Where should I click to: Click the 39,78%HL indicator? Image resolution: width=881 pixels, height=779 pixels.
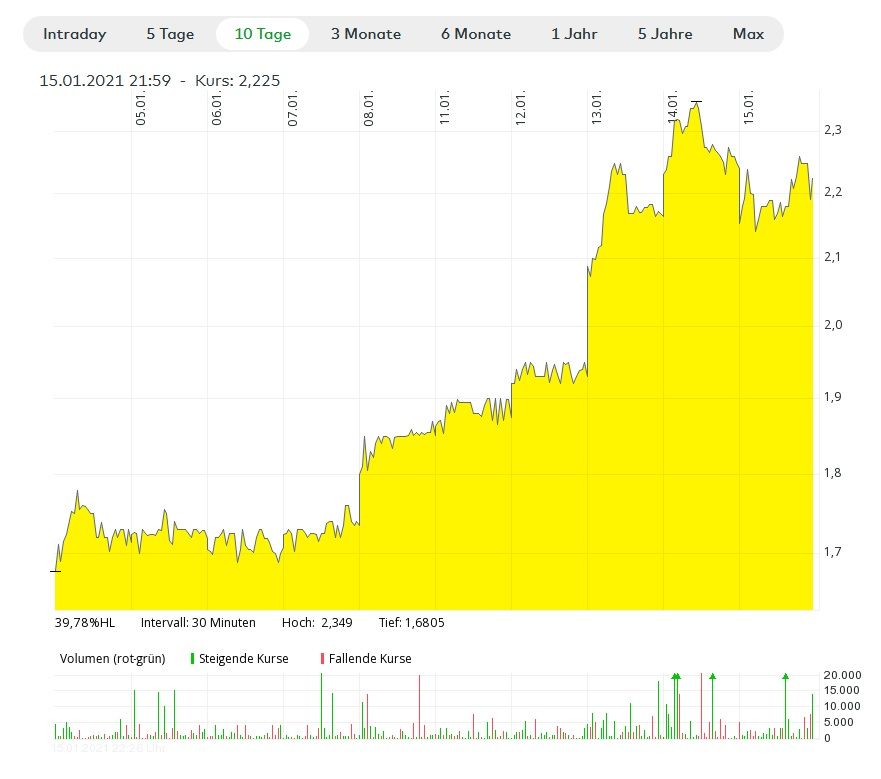(x=84, y=623)
